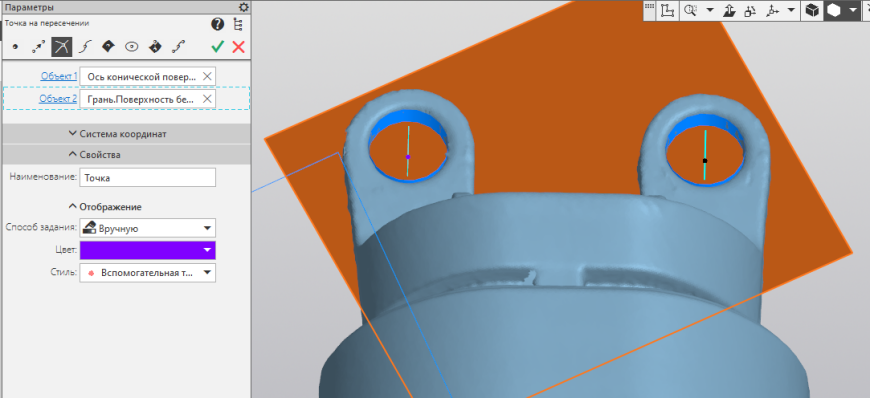Click the rotate view orientation icon

point(751,11)
